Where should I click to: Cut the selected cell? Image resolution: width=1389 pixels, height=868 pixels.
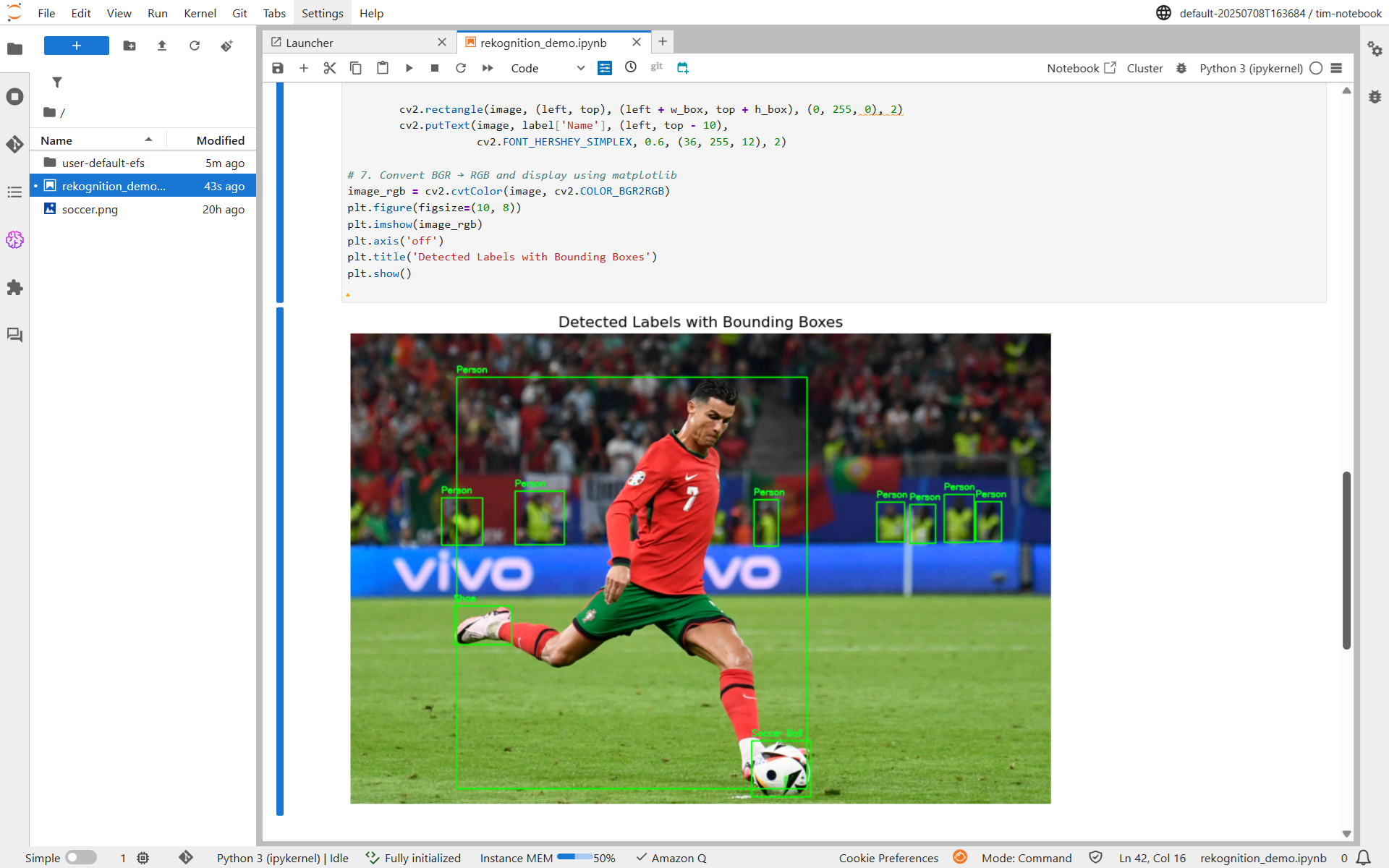click(x=330, y=68)
